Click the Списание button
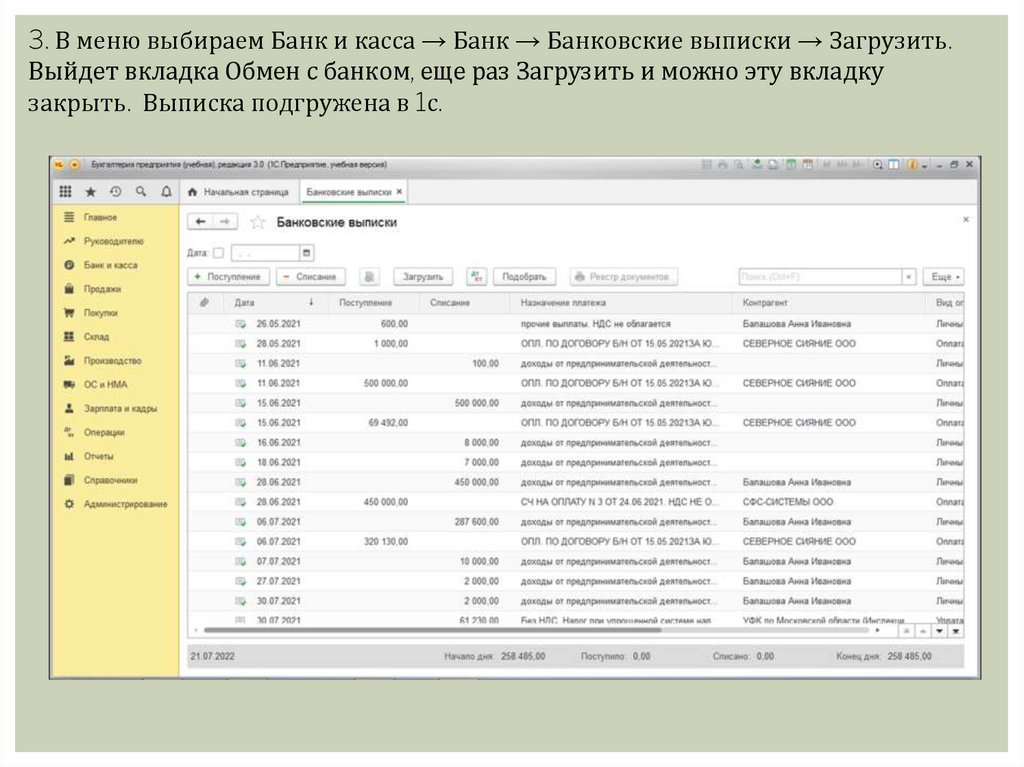 tap(309, 277)
